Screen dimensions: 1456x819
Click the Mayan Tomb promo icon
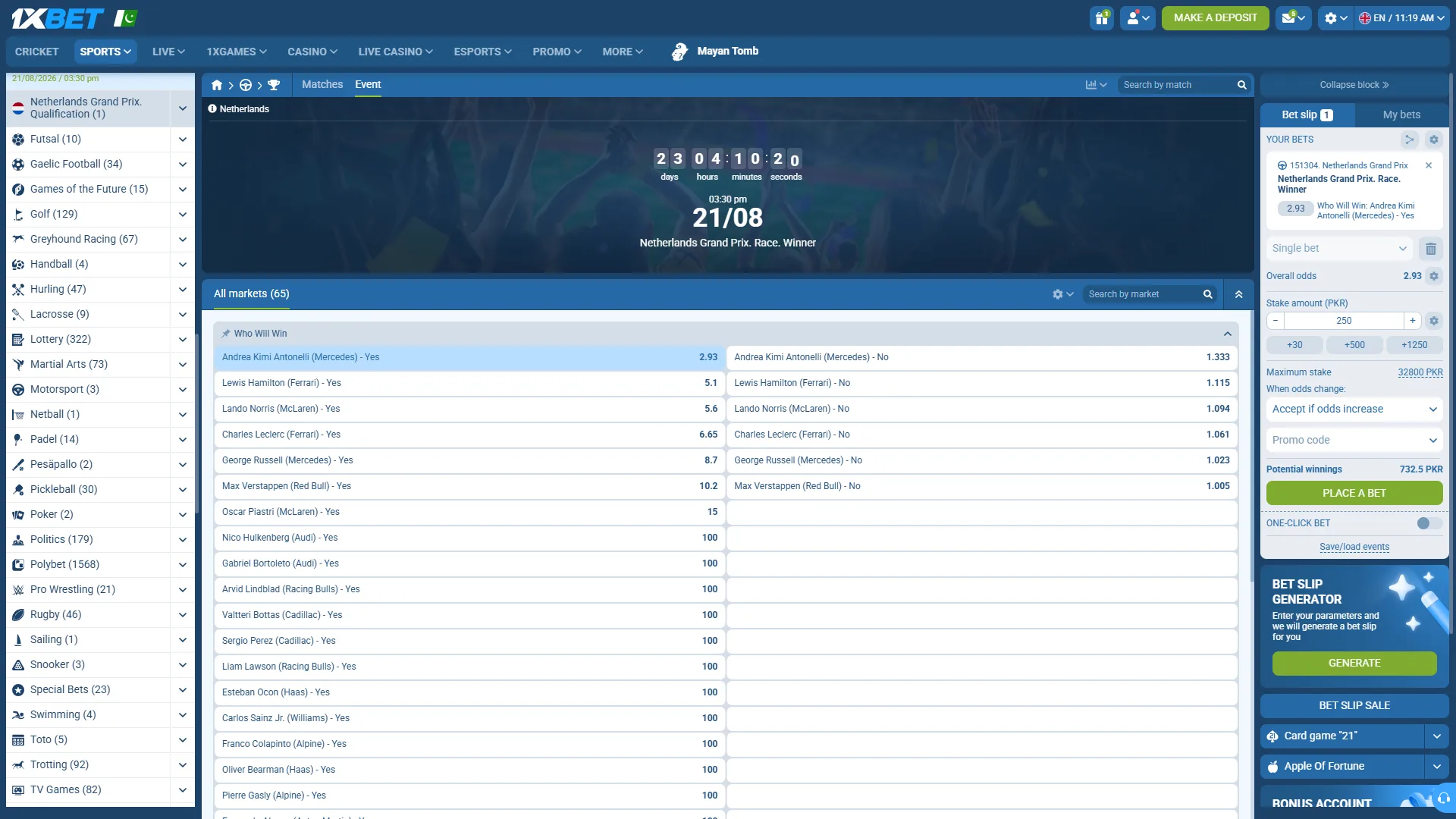679,52
